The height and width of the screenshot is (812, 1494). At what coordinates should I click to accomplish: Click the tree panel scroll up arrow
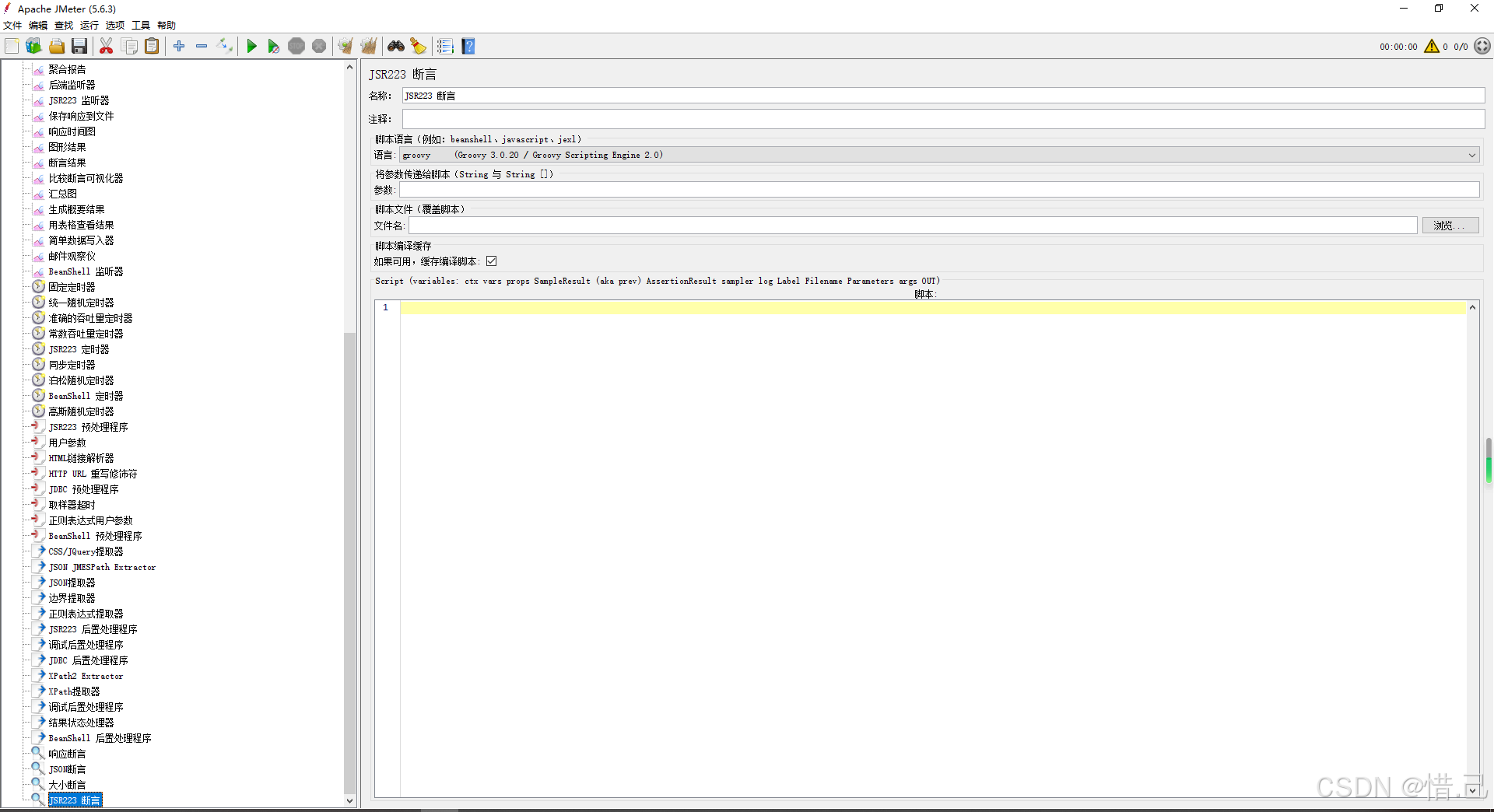coord(349,68)
